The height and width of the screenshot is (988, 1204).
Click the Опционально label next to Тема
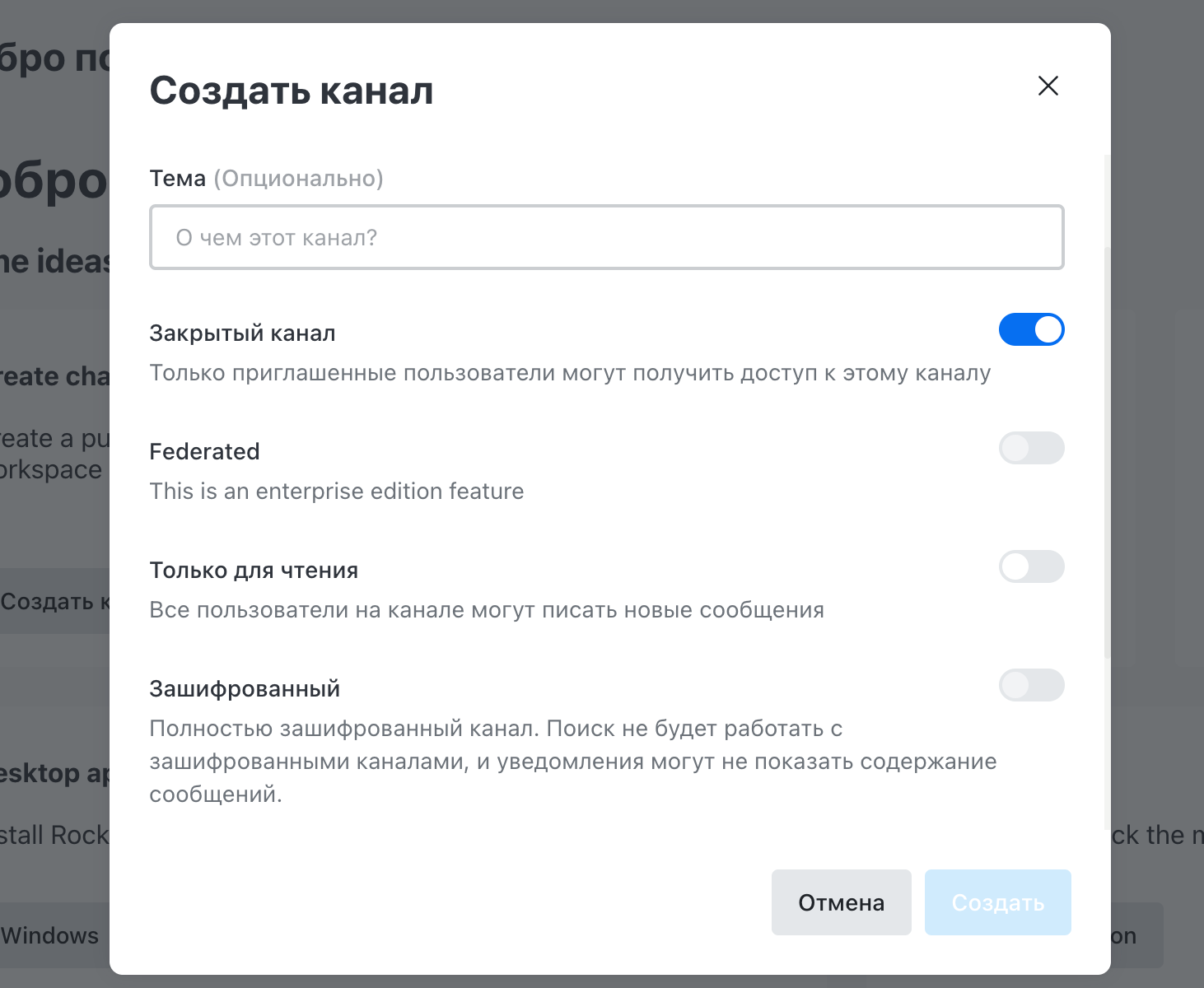coord(299,178)
